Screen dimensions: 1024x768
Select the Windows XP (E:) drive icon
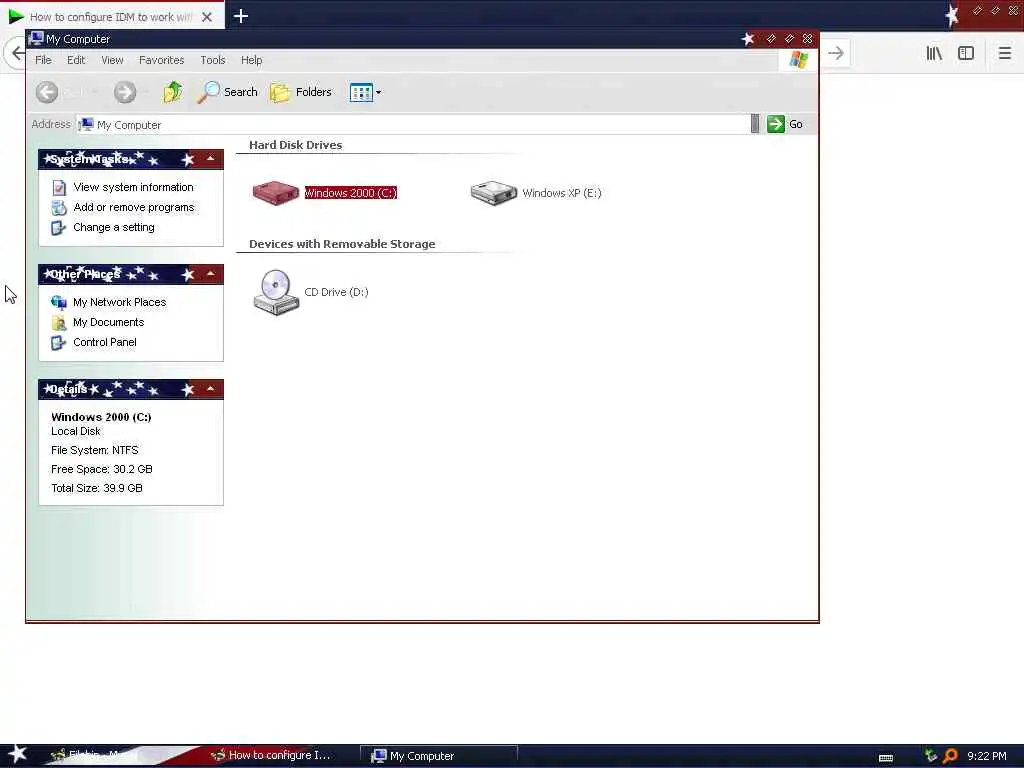pyautogui.click(x=494, y=193)
